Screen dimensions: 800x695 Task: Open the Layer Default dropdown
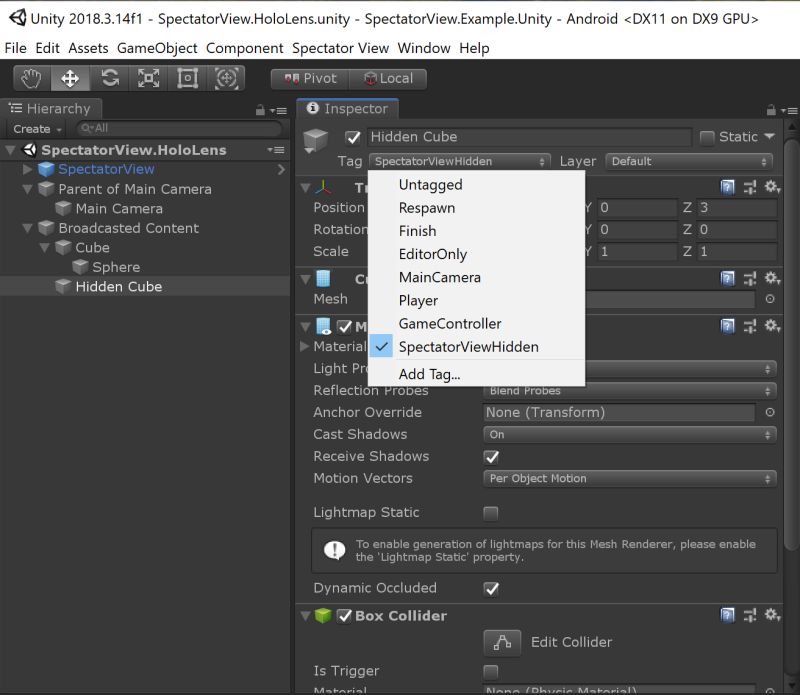point(689,162)
